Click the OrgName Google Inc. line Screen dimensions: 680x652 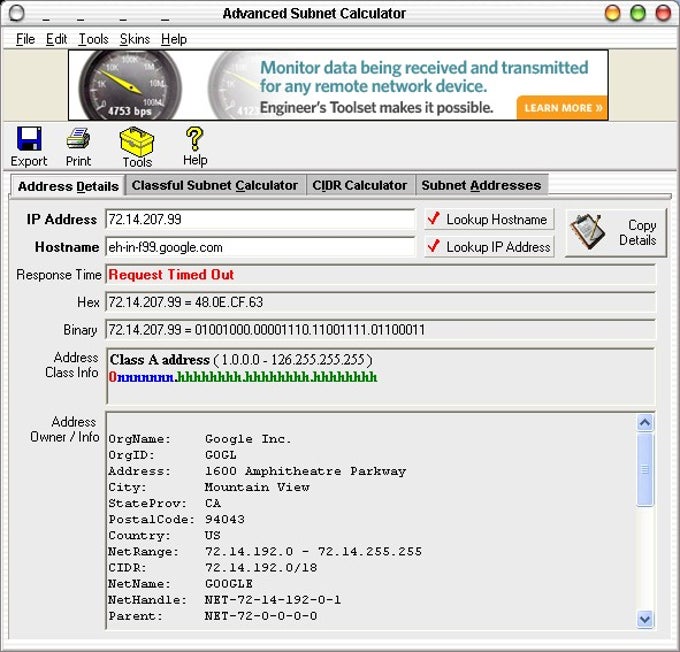tap(199, 439)
